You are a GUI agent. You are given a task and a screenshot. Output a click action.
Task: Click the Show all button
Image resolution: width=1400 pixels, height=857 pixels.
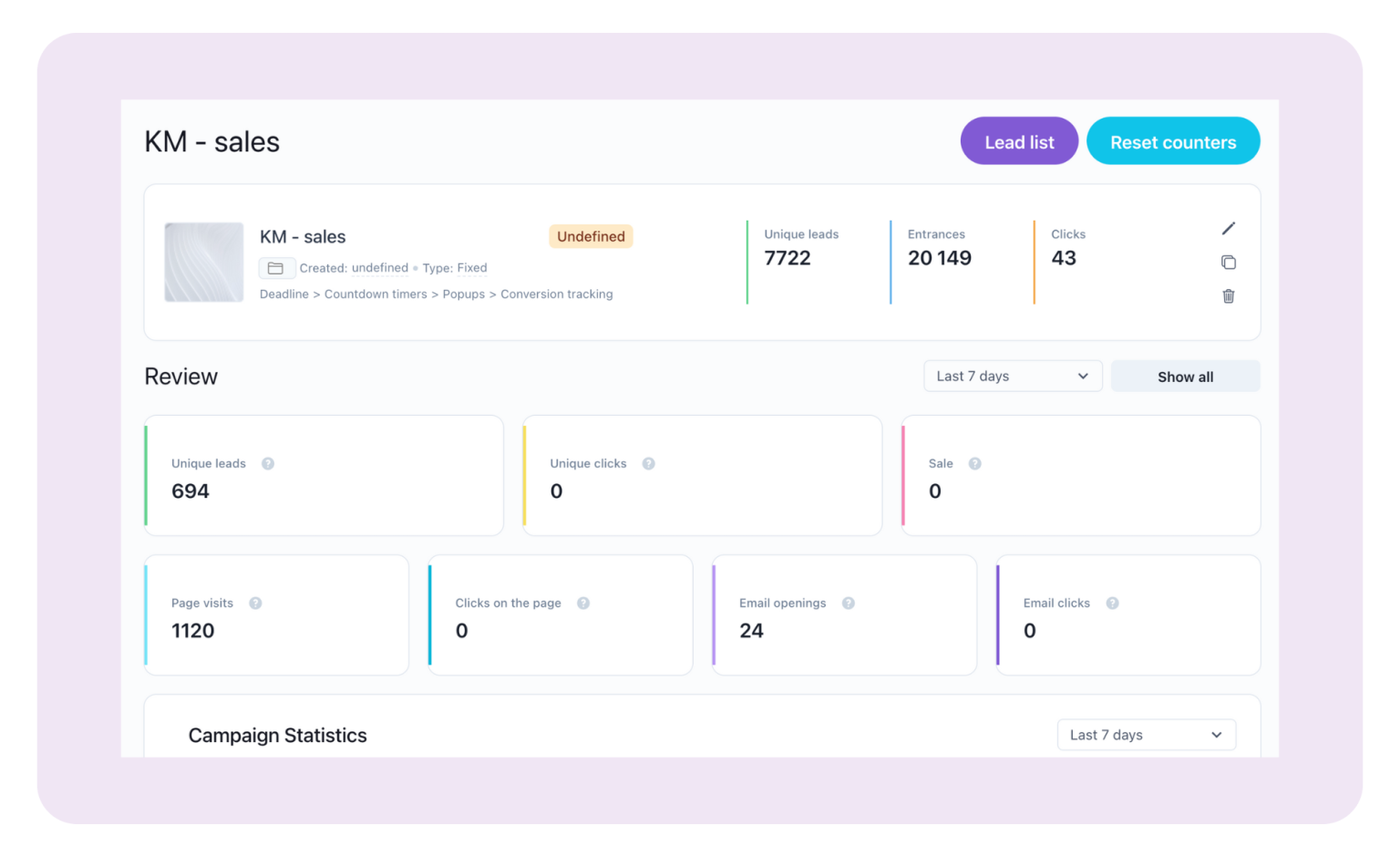coord(1185,377)
